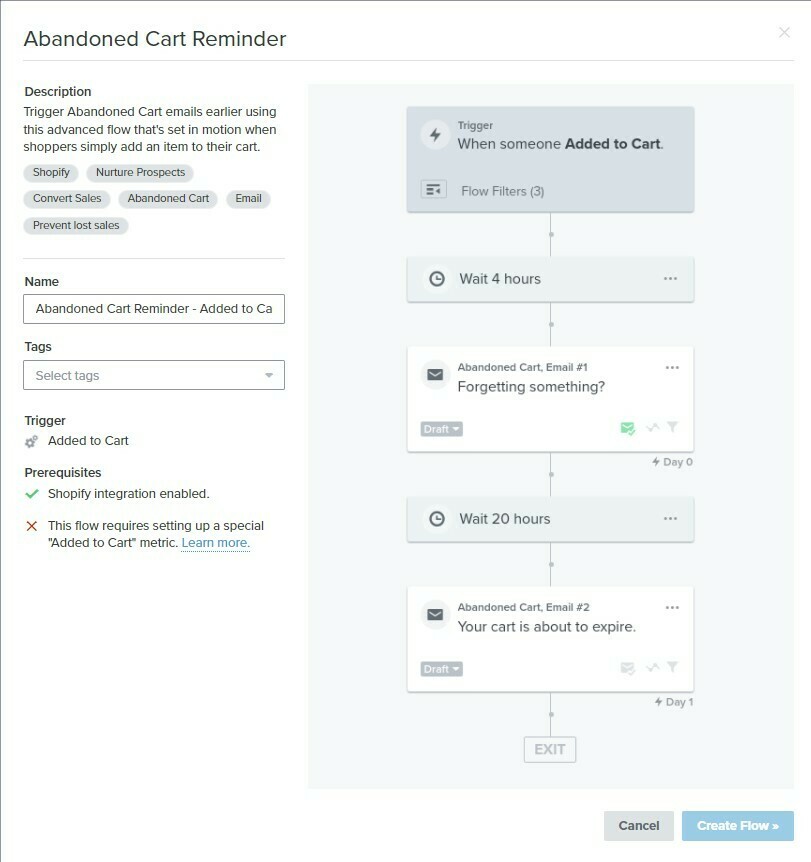Click the lightning bolt Trigger icon
Viewport: 811px width, 862px height.
pos(435,135)
